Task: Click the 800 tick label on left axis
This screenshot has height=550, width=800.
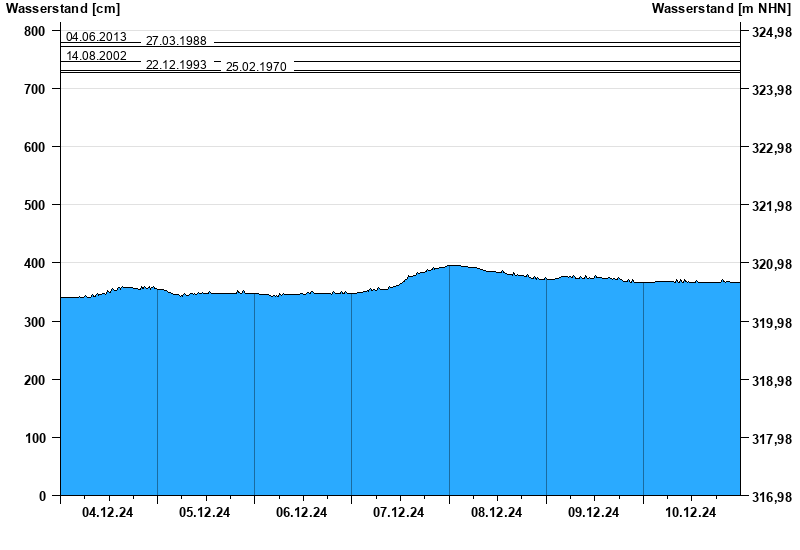Action: click(x=35, y=32)
